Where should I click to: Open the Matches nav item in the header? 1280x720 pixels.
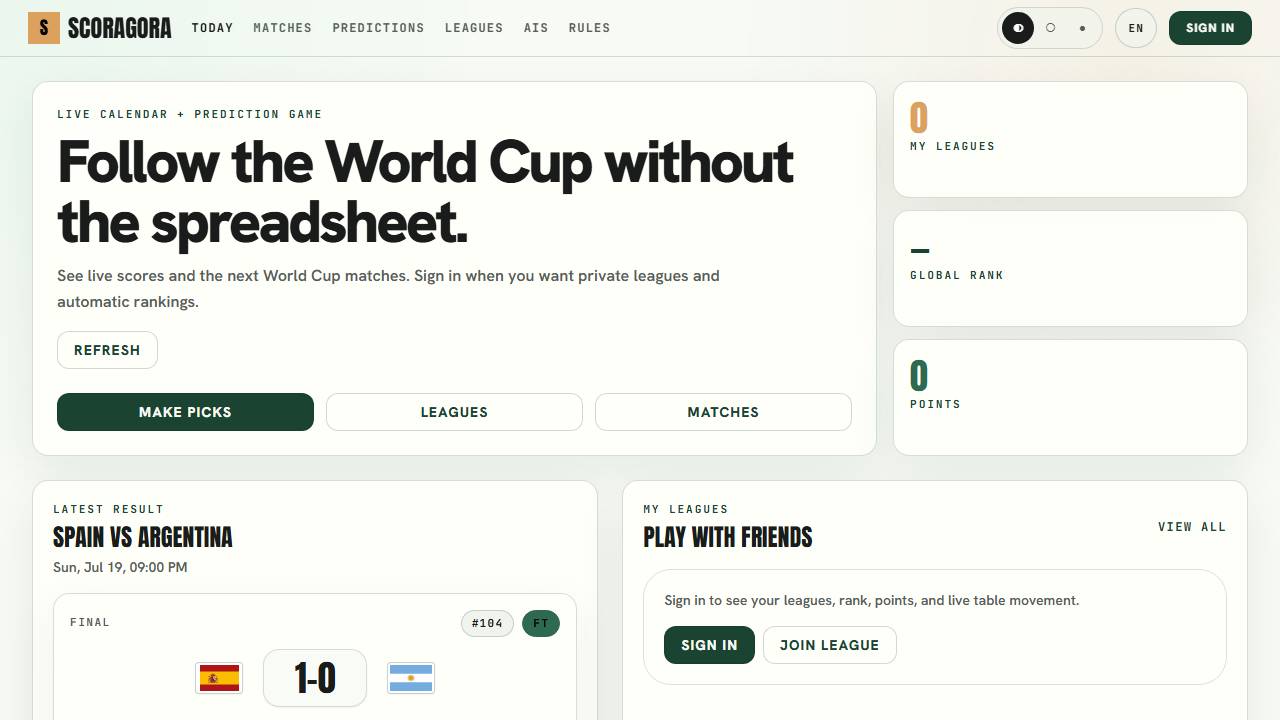[x=282, y=28]
